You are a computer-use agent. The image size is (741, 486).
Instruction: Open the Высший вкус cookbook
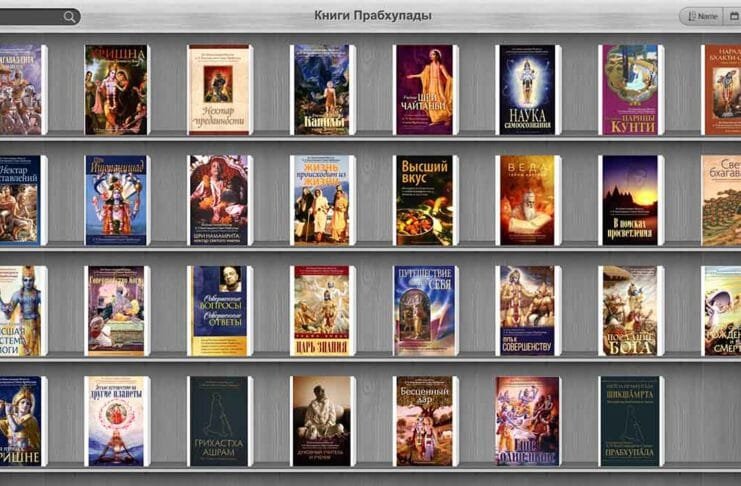coord(425,200)
